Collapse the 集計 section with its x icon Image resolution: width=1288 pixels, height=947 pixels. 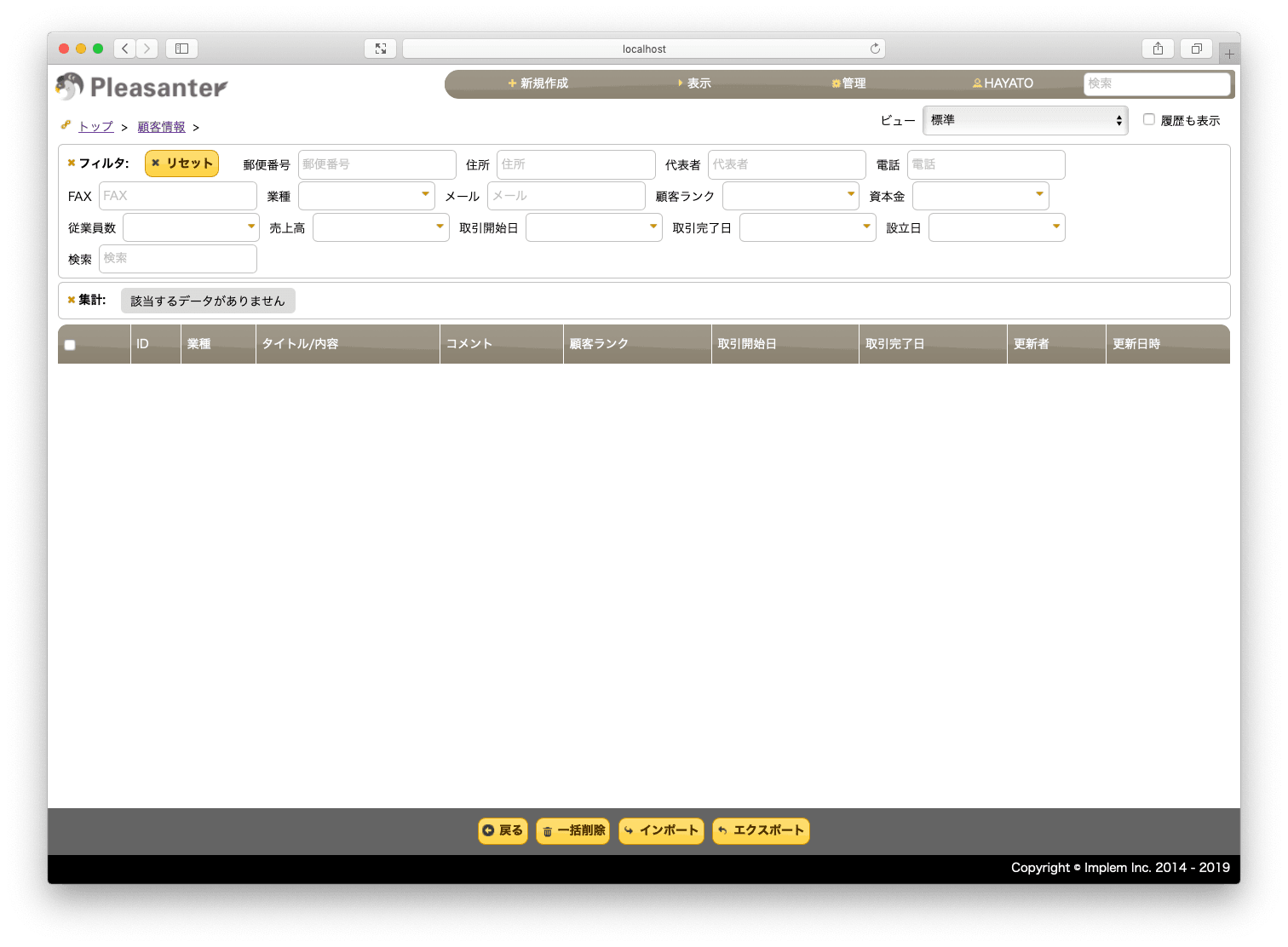point(72,300)
